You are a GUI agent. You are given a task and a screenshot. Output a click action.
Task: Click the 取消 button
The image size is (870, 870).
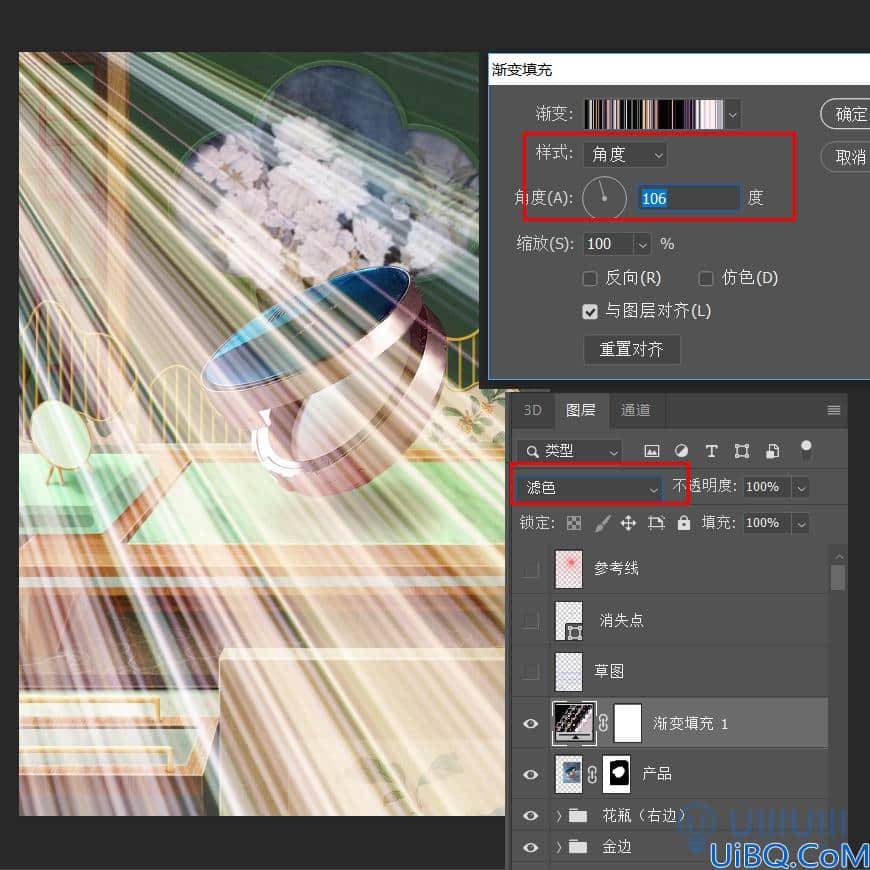point(847,157)
